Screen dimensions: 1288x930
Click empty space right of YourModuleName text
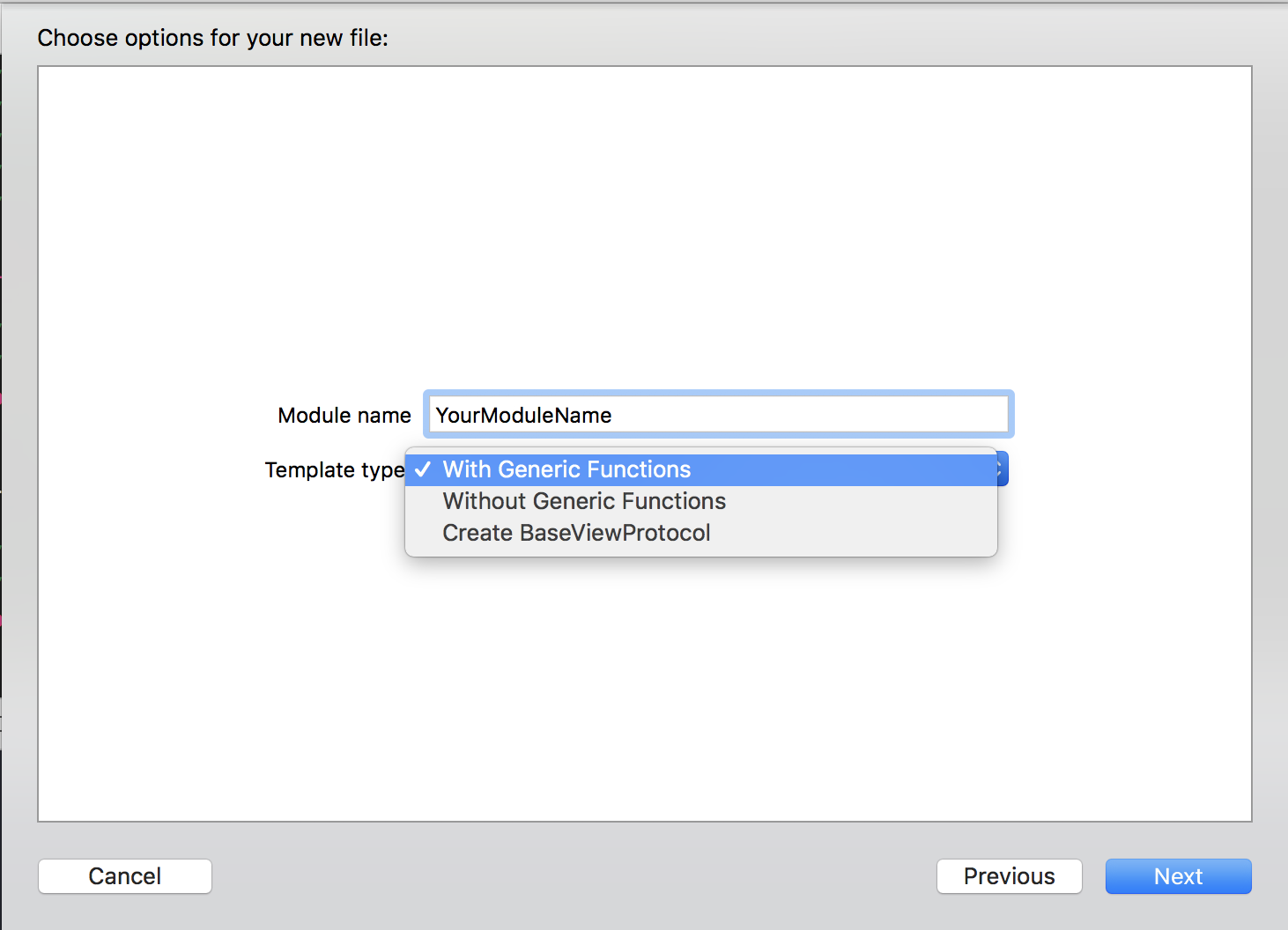point(811,414)
